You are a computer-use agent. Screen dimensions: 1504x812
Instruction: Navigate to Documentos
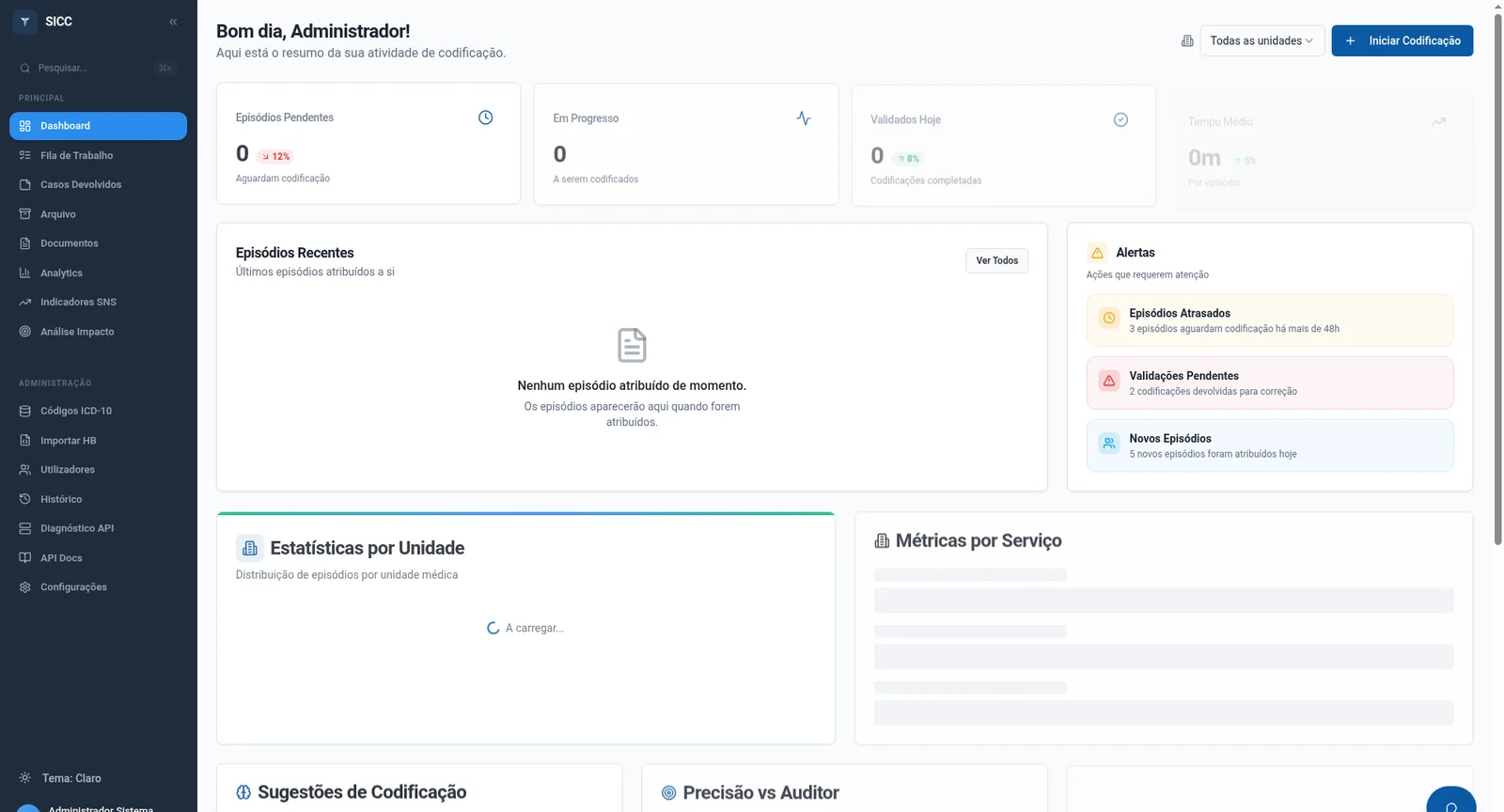click(98, 243)
